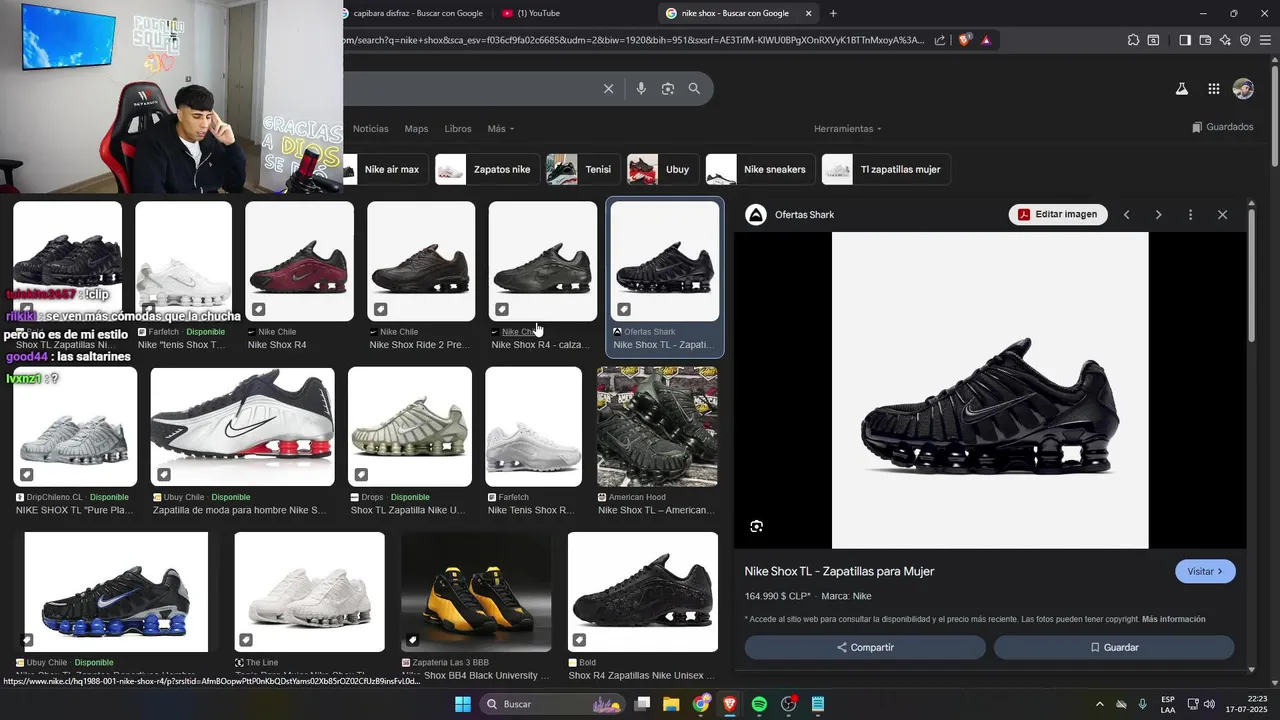Image resolution: width=1280 pixels, height=720 pixels.
Task: Show hidden system tray icons
Action: [x=1099, y=704]
